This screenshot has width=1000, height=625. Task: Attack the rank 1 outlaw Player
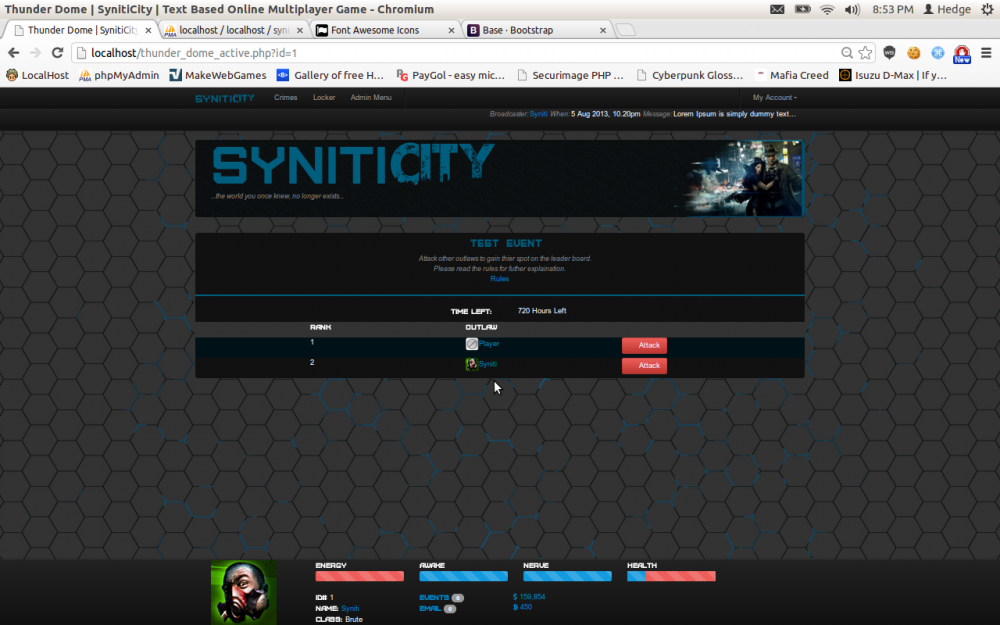coord(644,345)
